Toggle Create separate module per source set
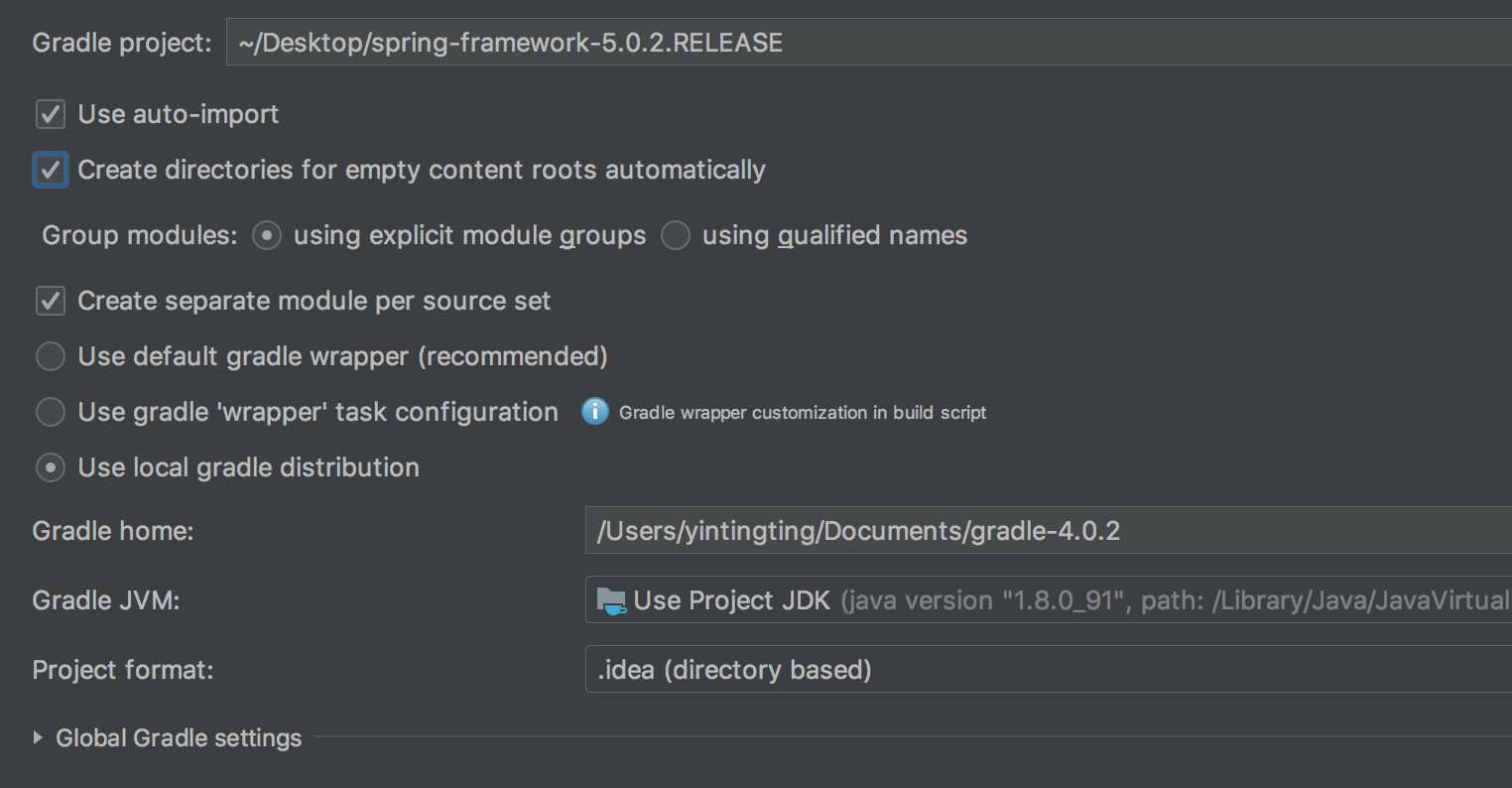Screen dimensions: 1512x788 click(51, 301)
